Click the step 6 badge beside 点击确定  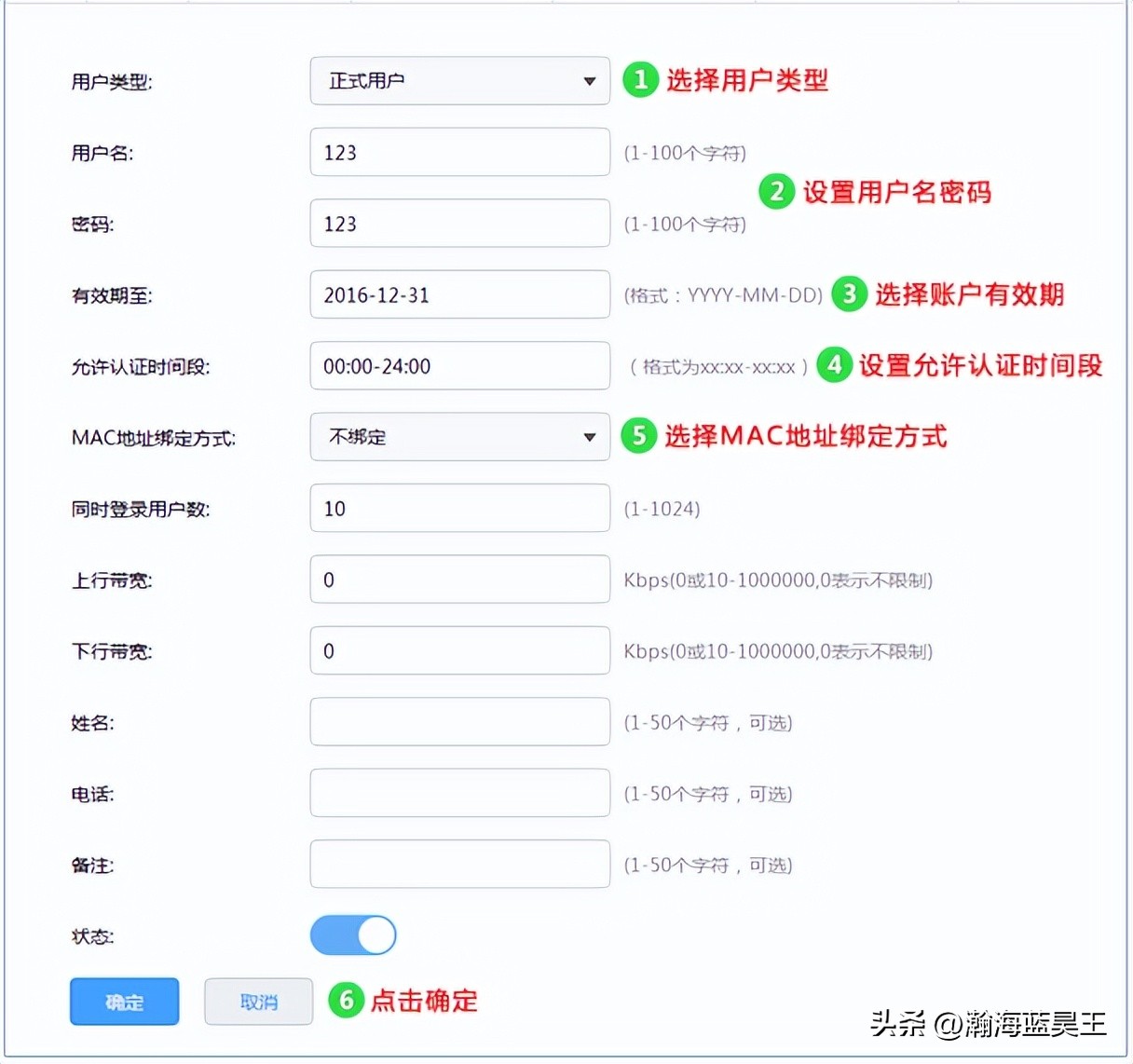coord(346,1001)
